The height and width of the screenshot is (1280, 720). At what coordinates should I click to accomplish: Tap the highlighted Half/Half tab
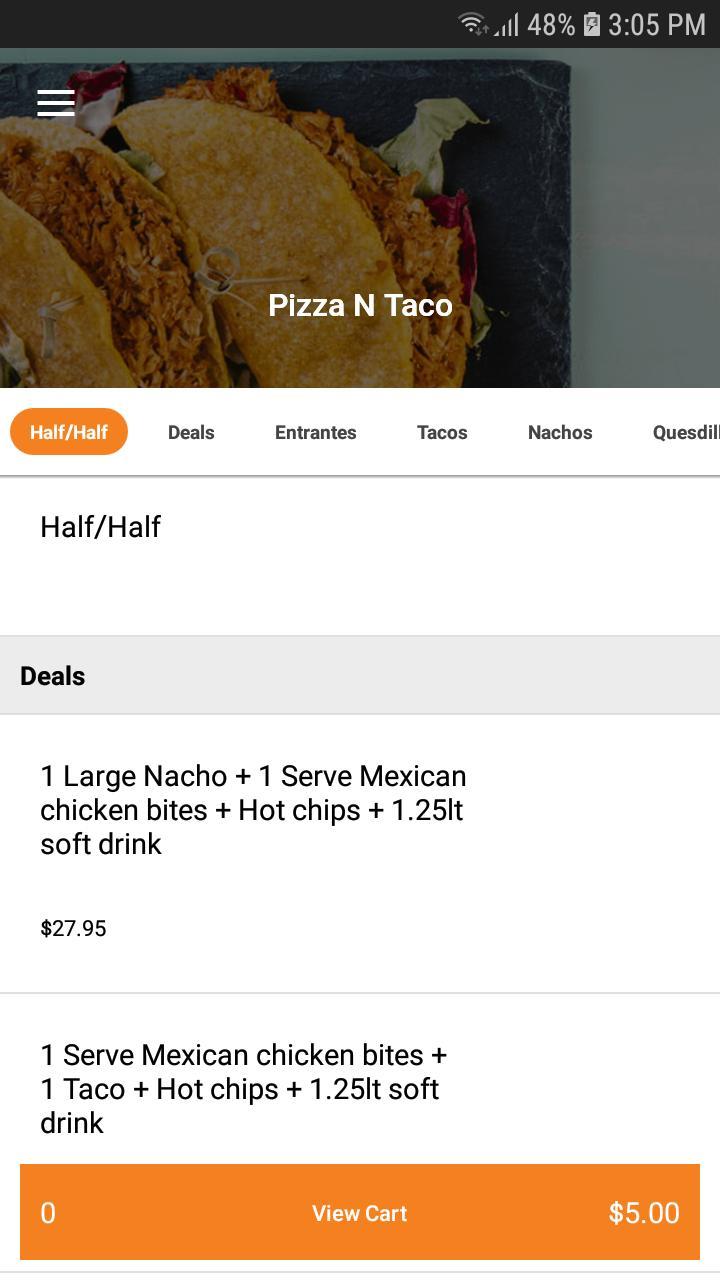pos(68,432)
